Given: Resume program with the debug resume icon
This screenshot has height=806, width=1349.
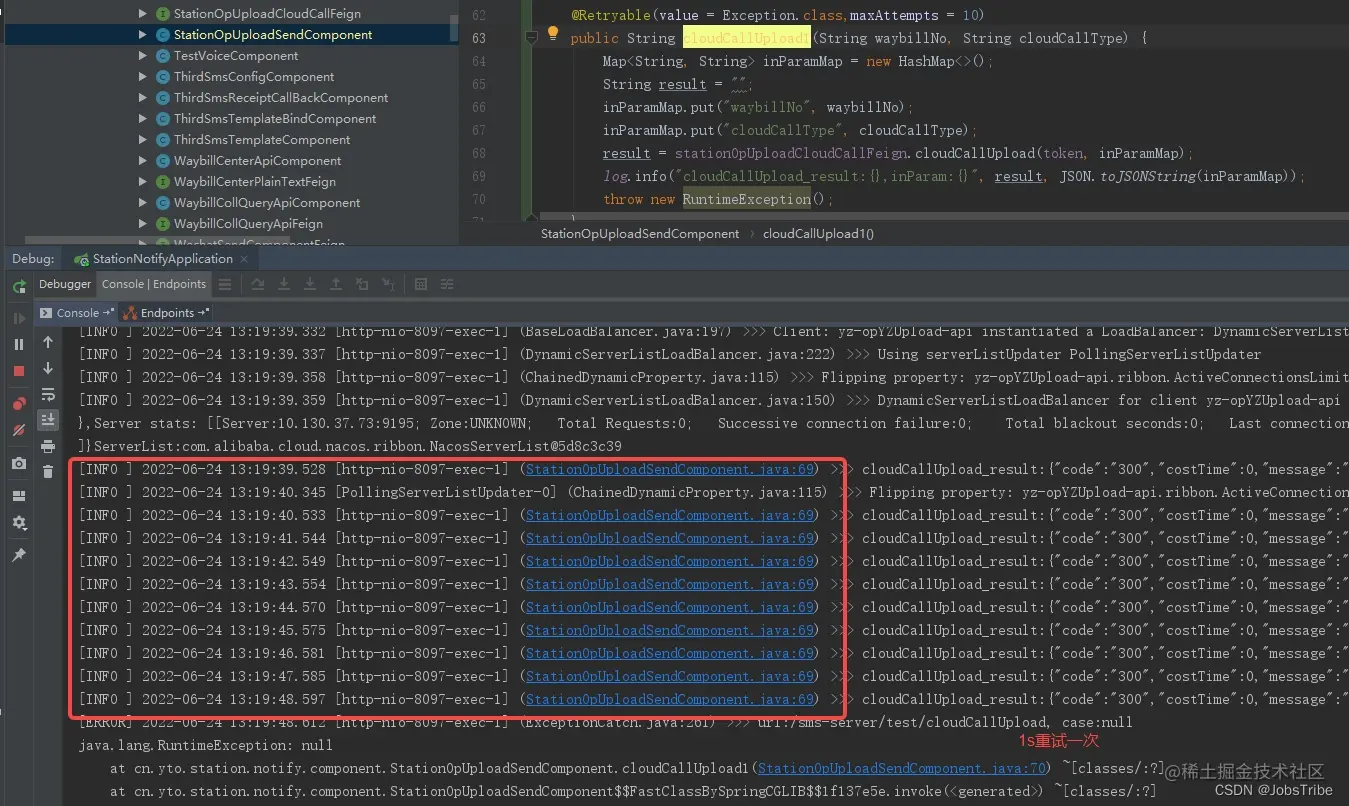Looking at the screenshot, I should tap(19, 318).
